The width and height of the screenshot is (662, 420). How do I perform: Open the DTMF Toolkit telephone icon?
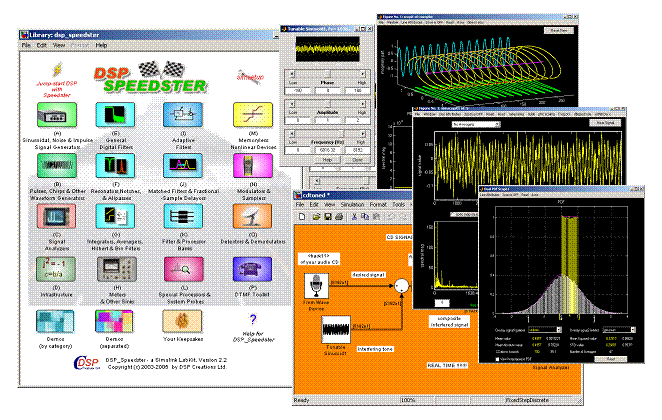pyautogui.click(x=252, y=269)
